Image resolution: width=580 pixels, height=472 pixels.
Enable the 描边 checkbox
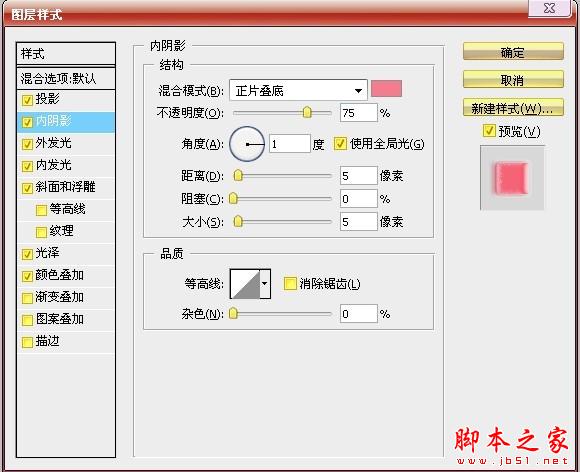(x=27, y=342)
